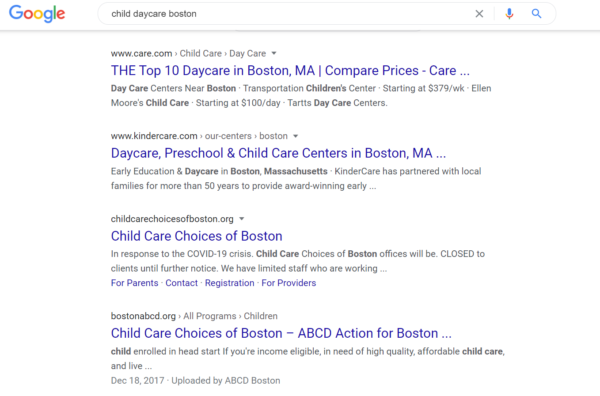
Task: Open 'Child Care Choices of Boston' result title
Action: click(x=197, y=236)
